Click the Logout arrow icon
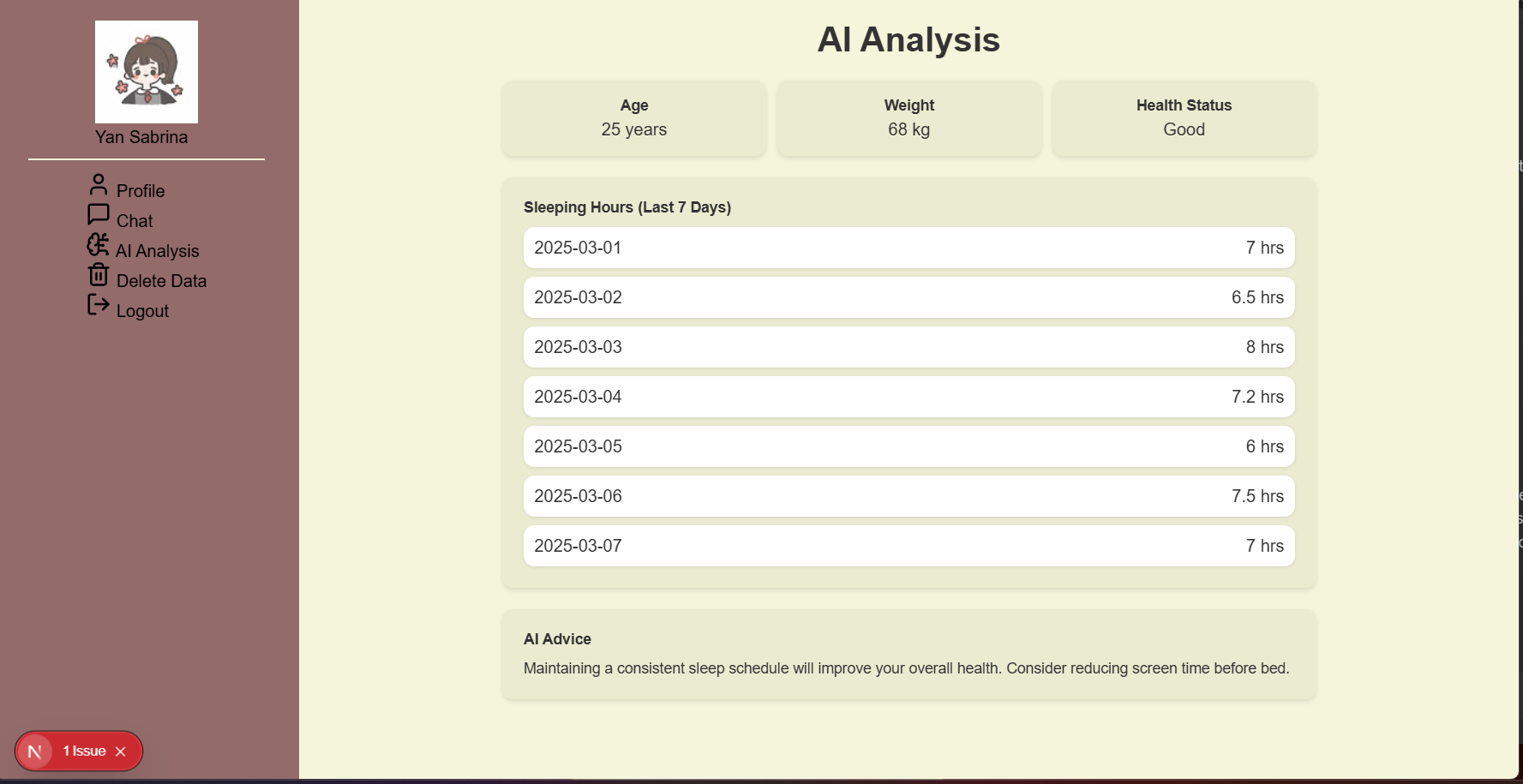This screenshot has height=784, width=1523. tap(99, 305)
